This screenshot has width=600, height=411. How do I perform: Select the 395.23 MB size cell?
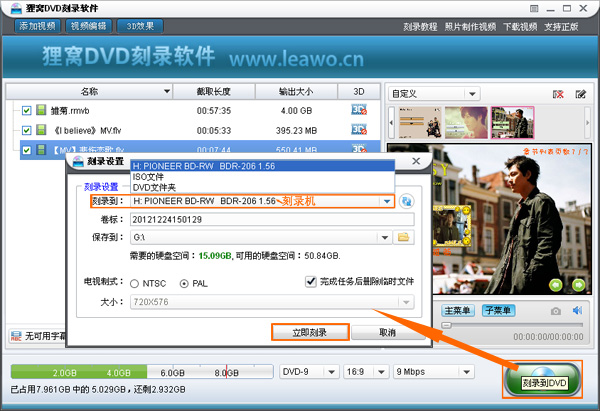pos(296,131)
